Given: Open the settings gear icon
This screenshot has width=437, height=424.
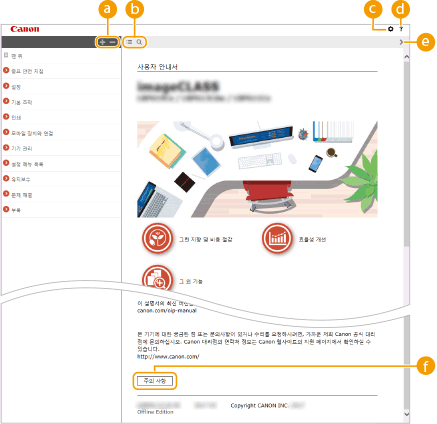Looking at the screenshot, I should click(x=391, y=29).
